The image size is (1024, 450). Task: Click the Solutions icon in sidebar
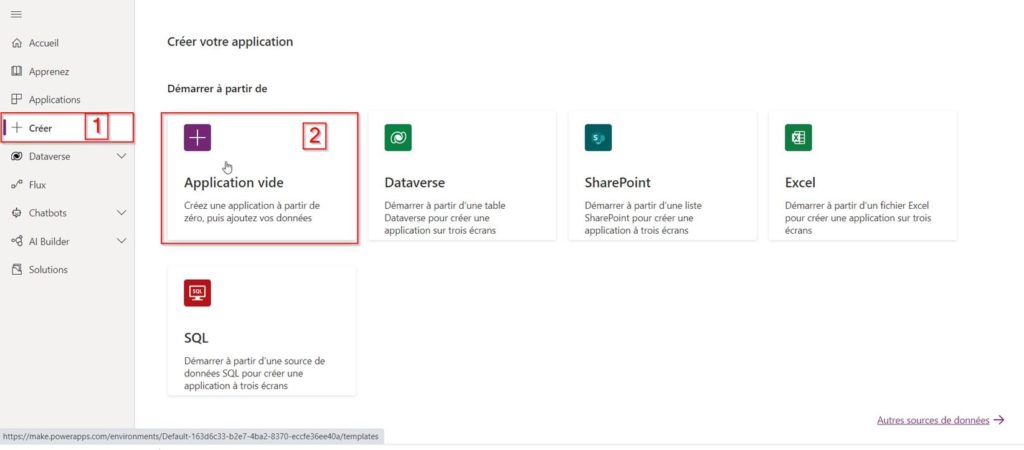pyautogui.click(x=16, y=270)
